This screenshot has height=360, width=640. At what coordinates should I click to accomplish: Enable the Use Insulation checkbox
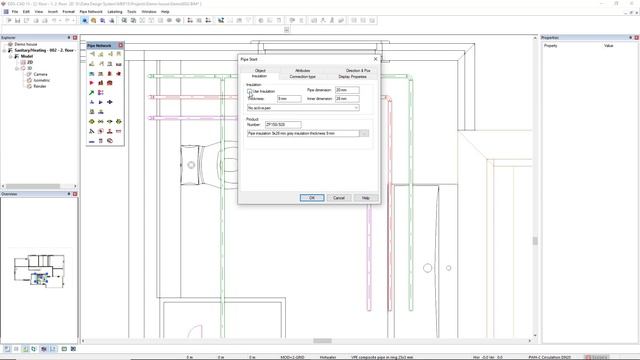tap(249, 91)
